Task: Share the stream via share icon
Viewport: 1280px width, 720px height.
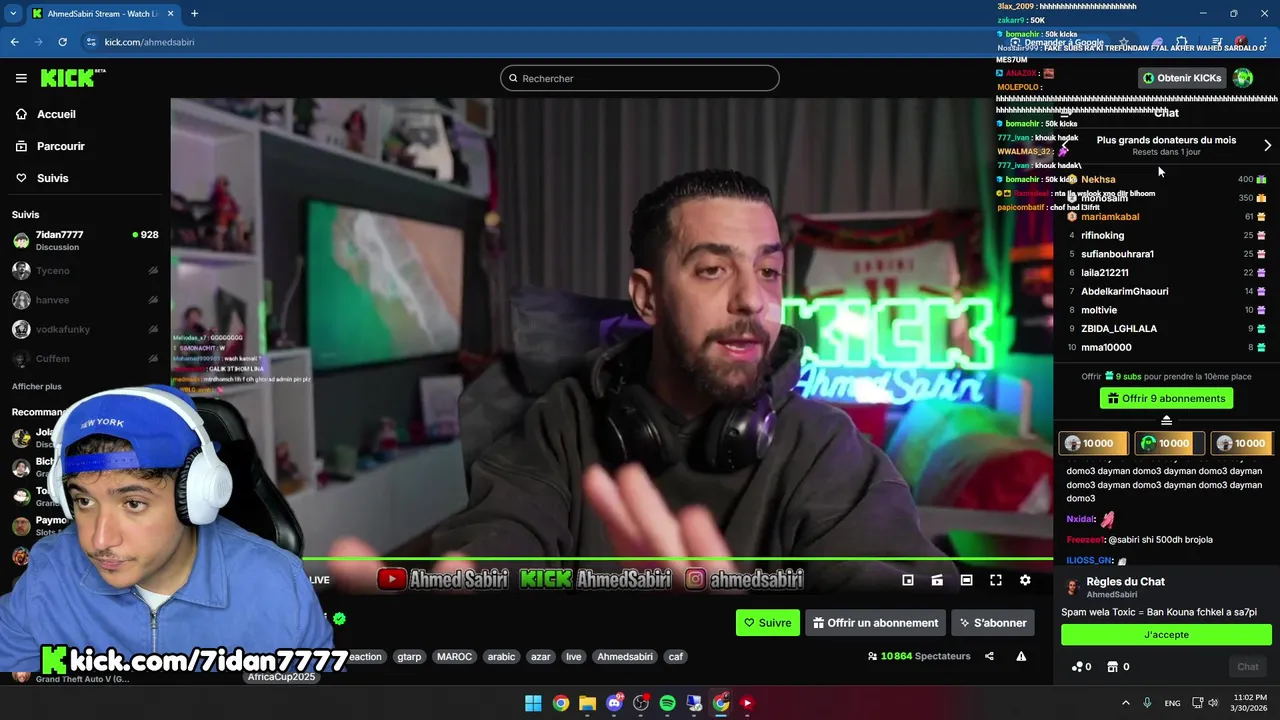Action: point(989,656)
